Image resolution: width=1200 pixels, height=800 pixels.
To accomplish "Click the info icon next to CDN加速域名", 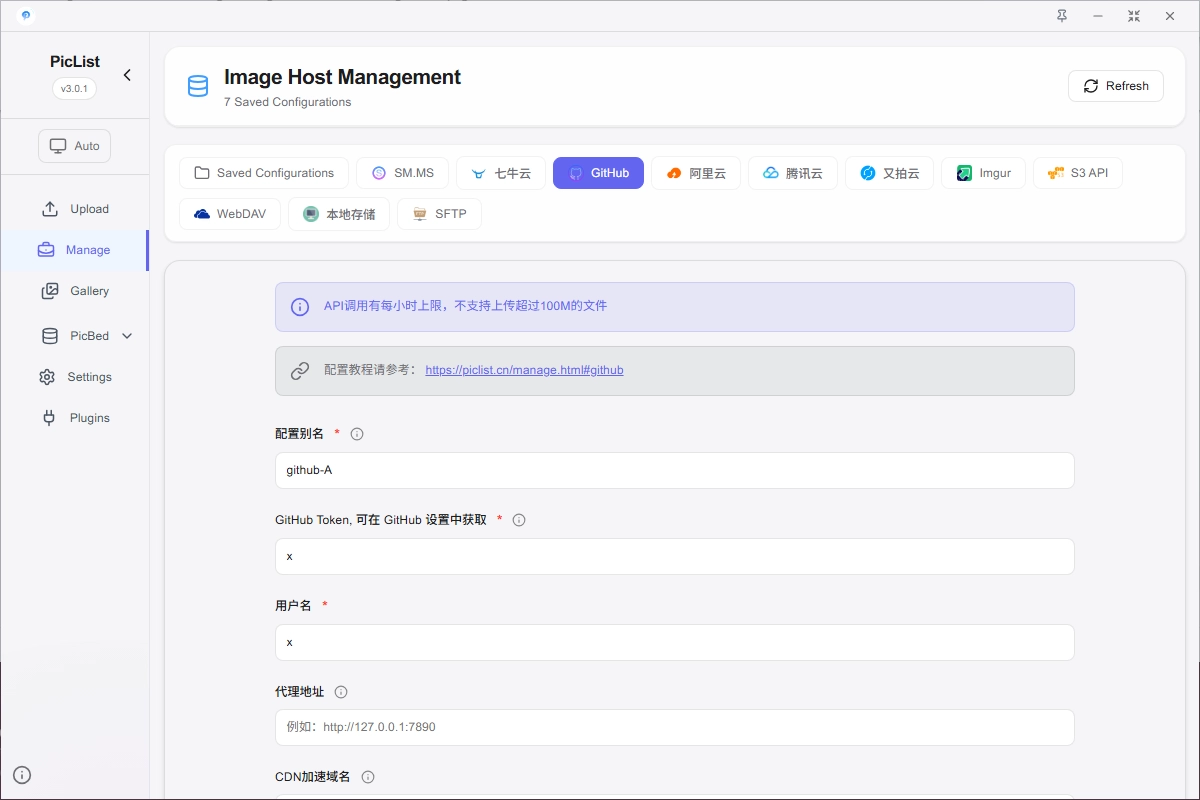I will click(x=368, y=777).
